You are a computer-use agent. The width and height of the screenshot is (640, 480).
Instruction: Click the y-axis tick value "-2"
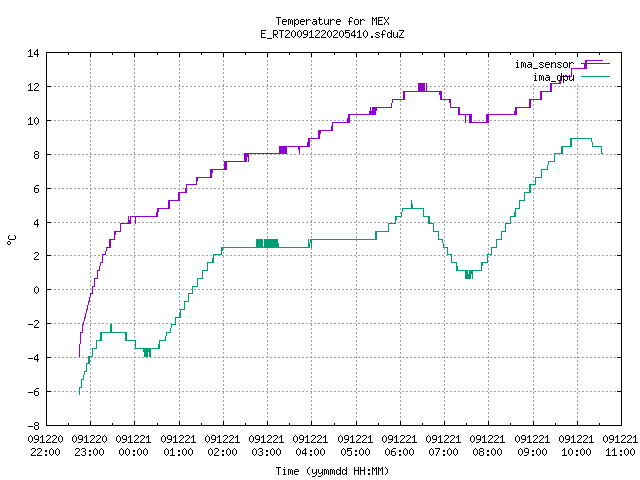33,324
